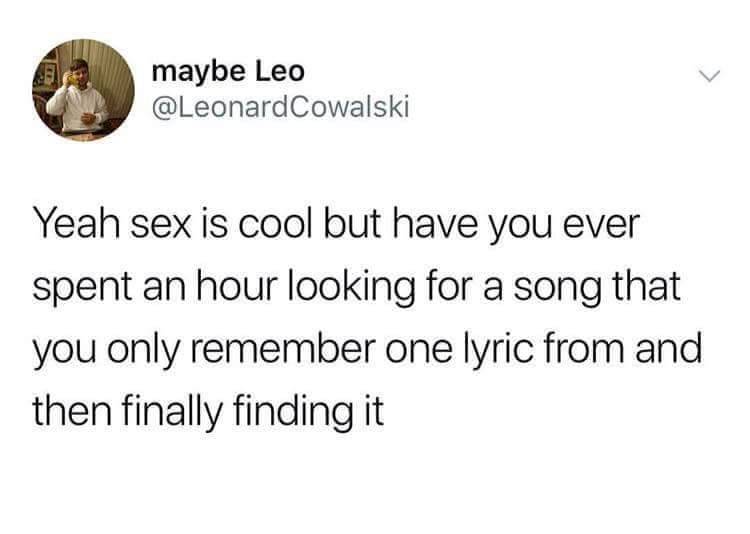This screenshot has width=750, height=534.
Task: Visit the @LeonardCowalski handle
Action: click(280, 107)
